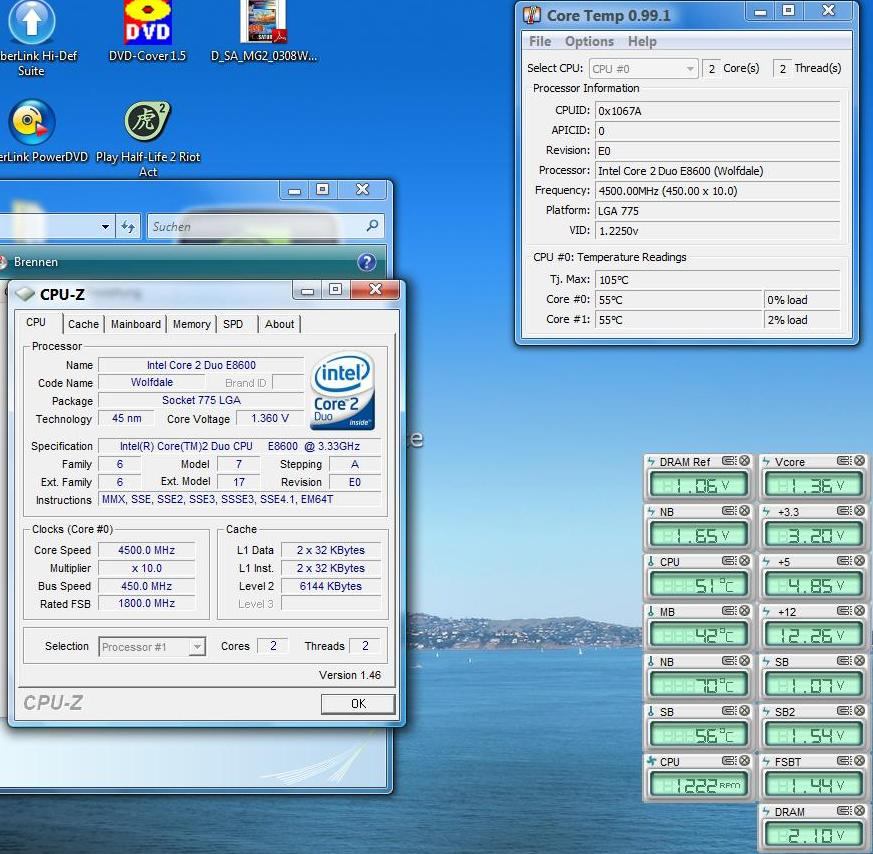The width and height of the screenshot is (873, 854).
Task: Open the File menu in Core Temp
Action: [x=540, y=41]
